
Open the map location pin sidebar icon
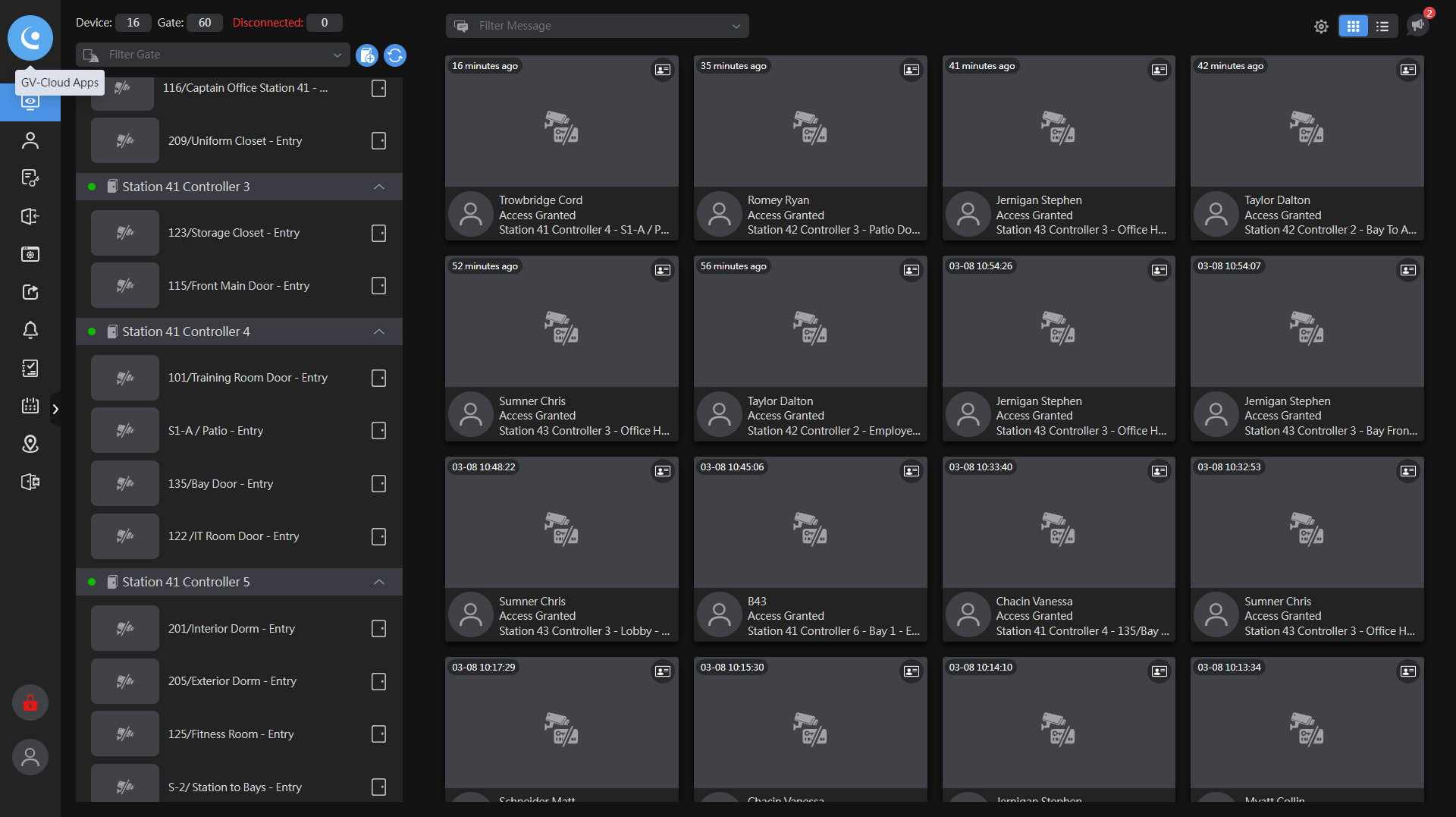click(30, 444)
